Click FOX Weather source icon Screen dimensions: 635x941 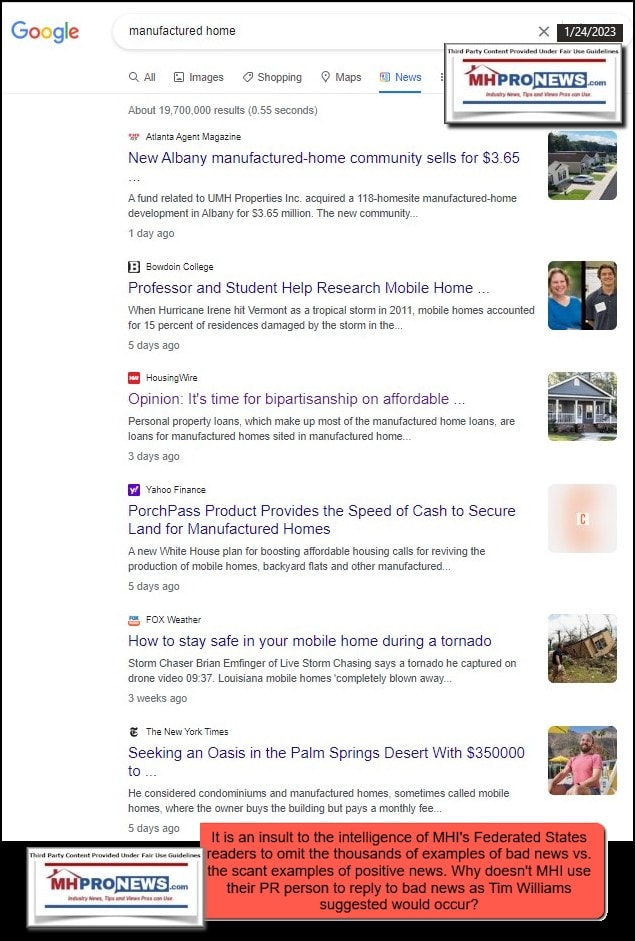pos(134,620)
